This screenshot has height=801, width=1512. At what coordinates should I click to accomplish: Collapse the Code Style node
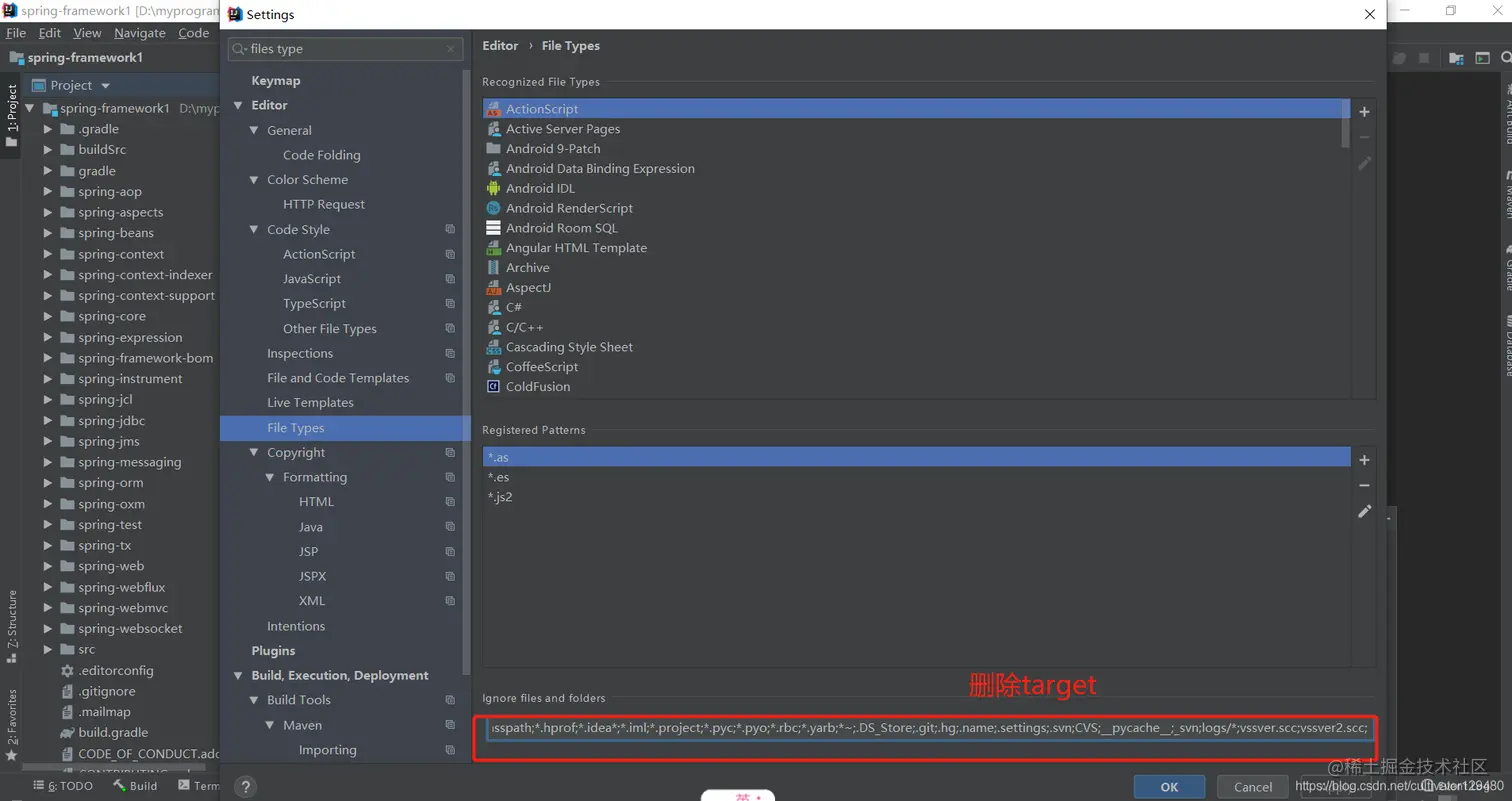point(254,229)
